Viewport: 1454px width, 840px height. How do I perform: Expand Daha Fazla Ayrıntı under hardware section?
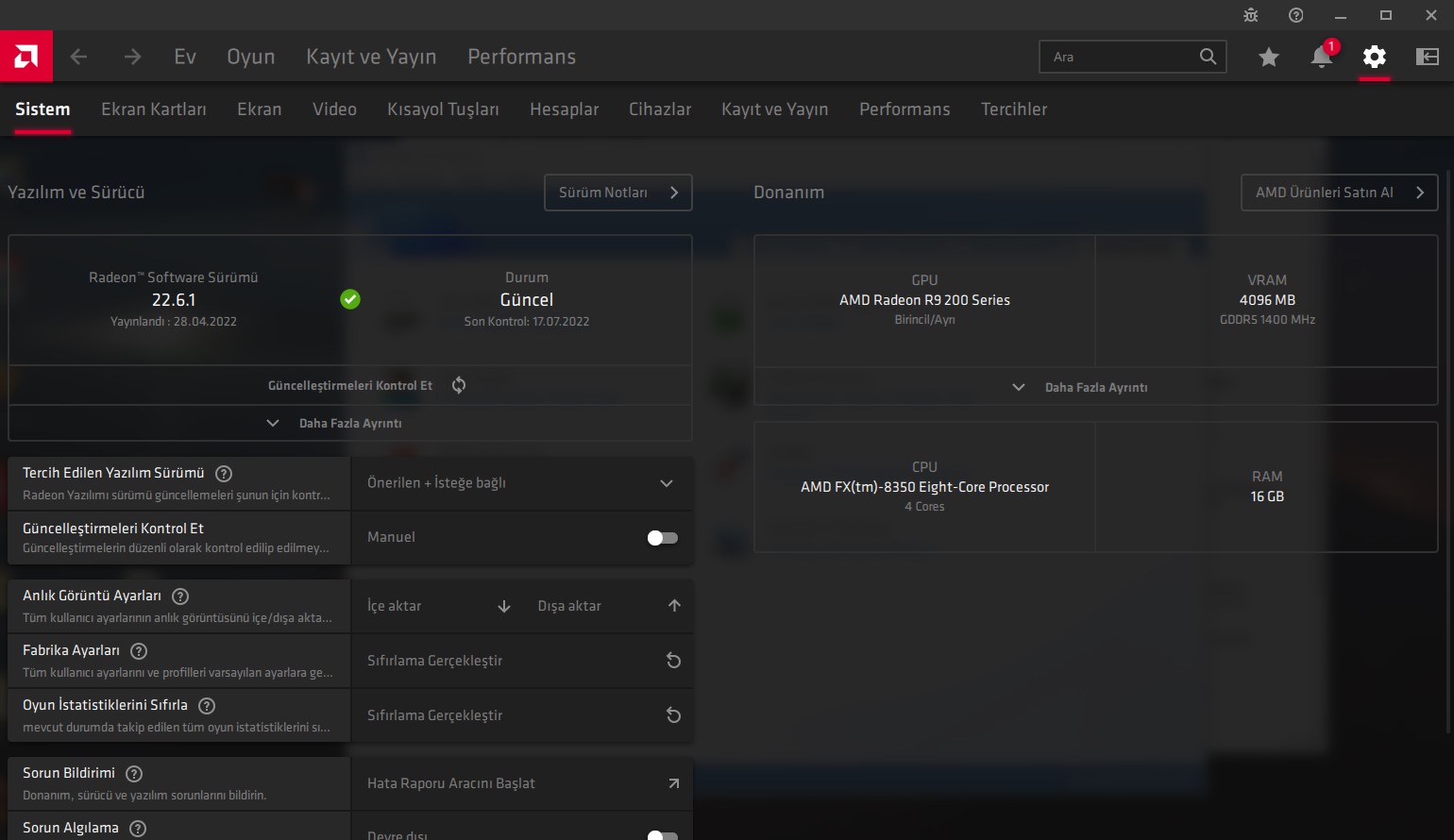point(1095,387)
